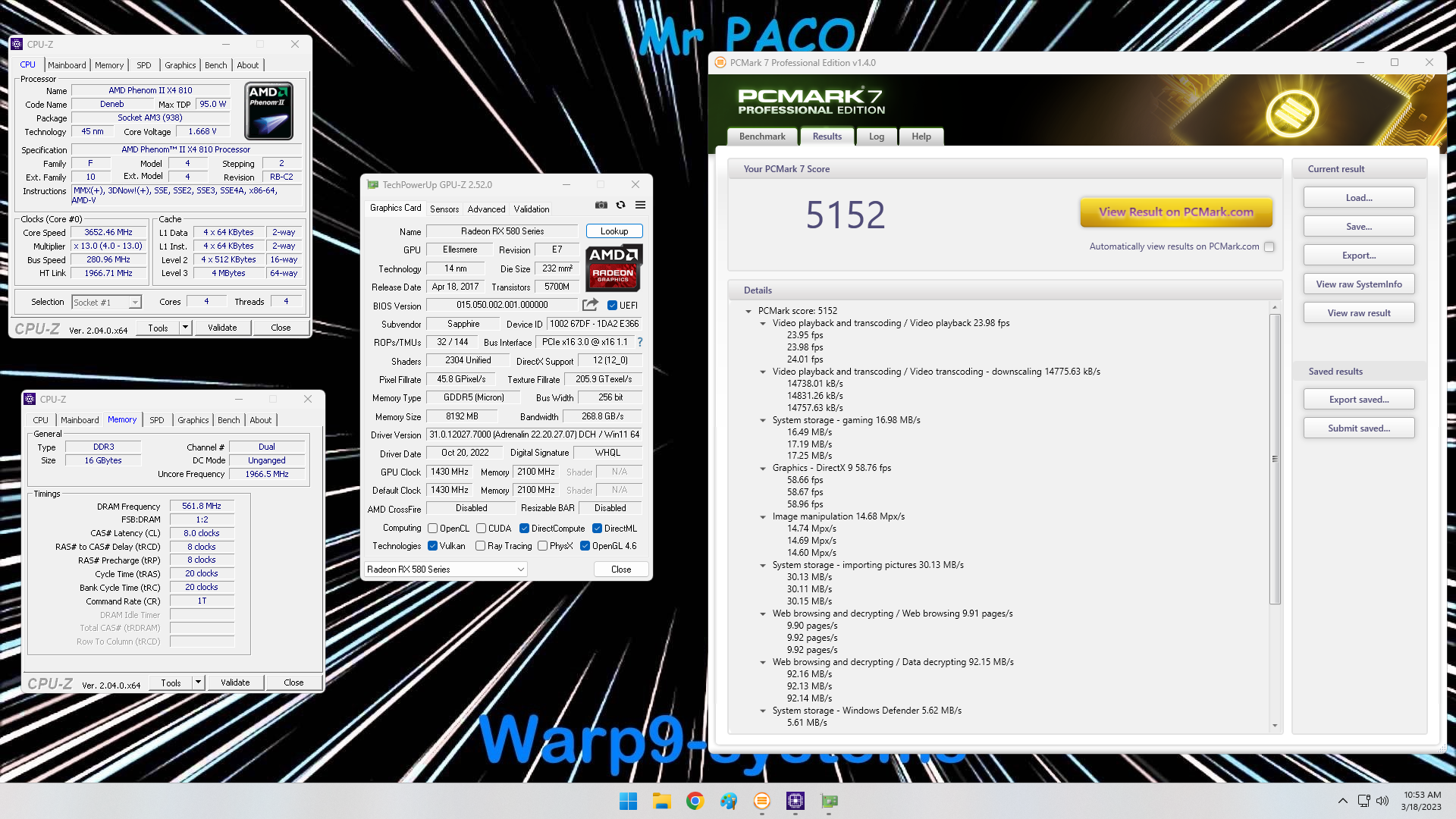Click the GPU-Z refresh icon
Viewport: 1456px width, 819px height.
tap(620, 205)
